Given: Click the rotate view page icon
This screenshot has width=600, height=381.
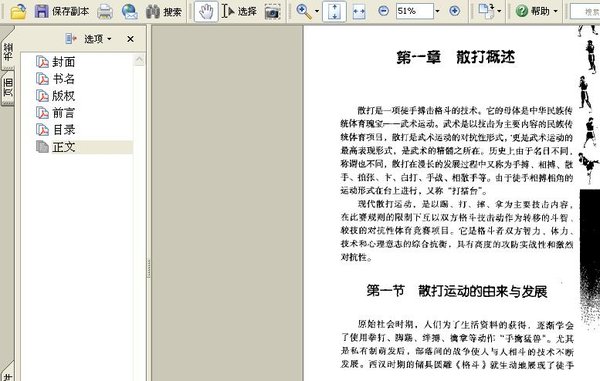Looking at the screenshot, I should point(486,11).
